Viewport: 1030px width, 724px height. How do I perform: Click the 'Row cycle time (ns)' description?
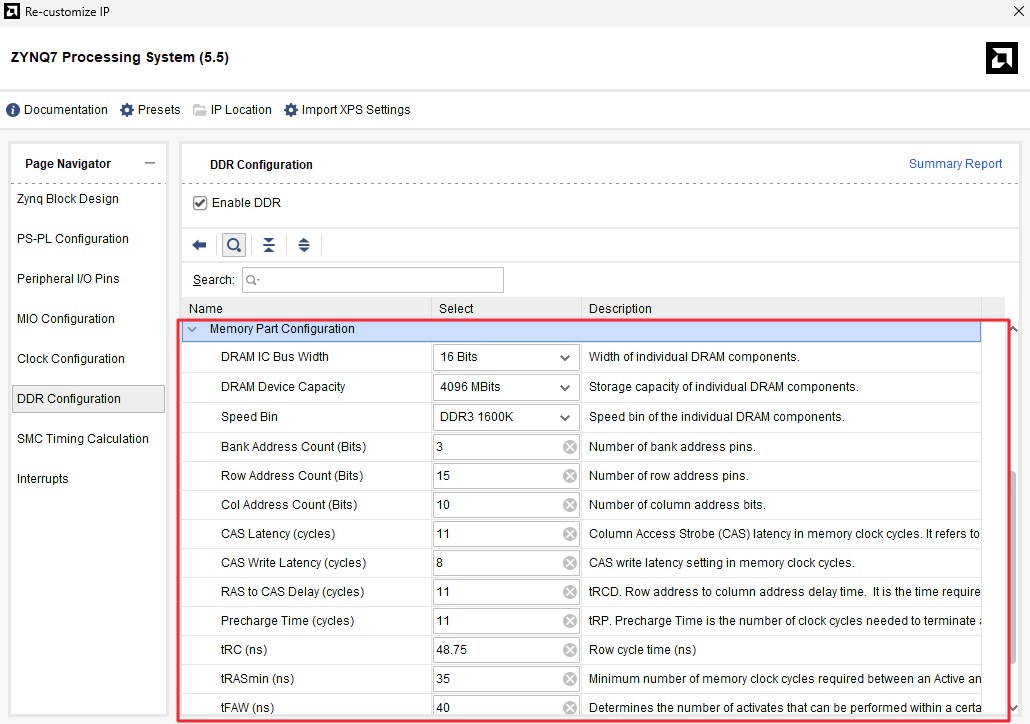[642, 650]
